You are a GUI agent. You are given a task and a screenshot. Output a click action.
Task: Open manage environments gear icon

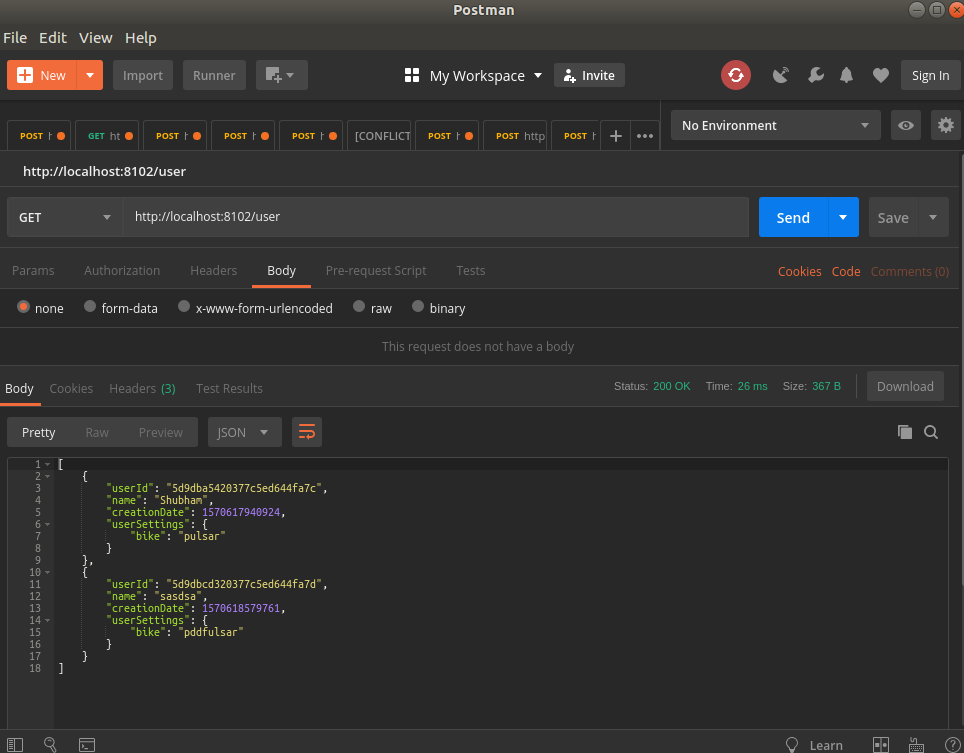coord(945,125)
